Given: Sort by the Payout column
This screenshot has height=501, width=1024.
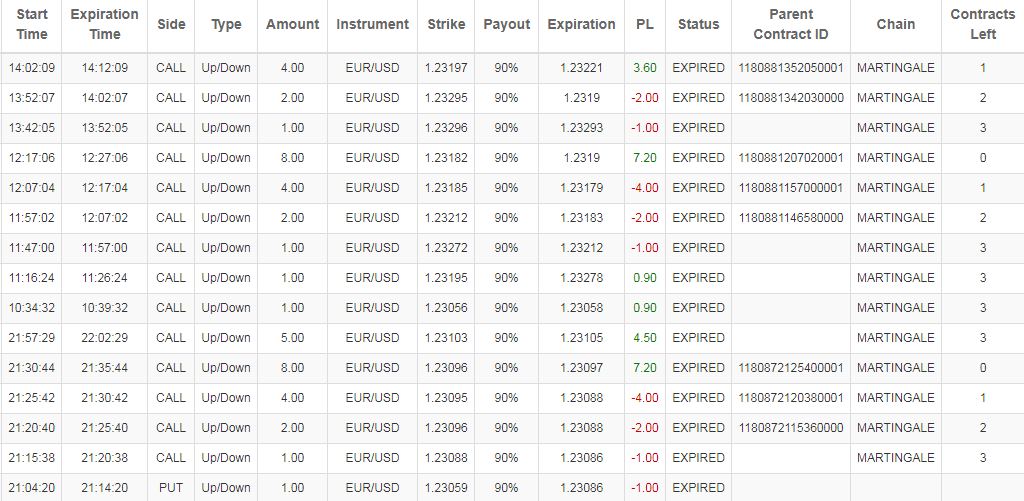Looking at the screenshot, I should coord(506,24).
